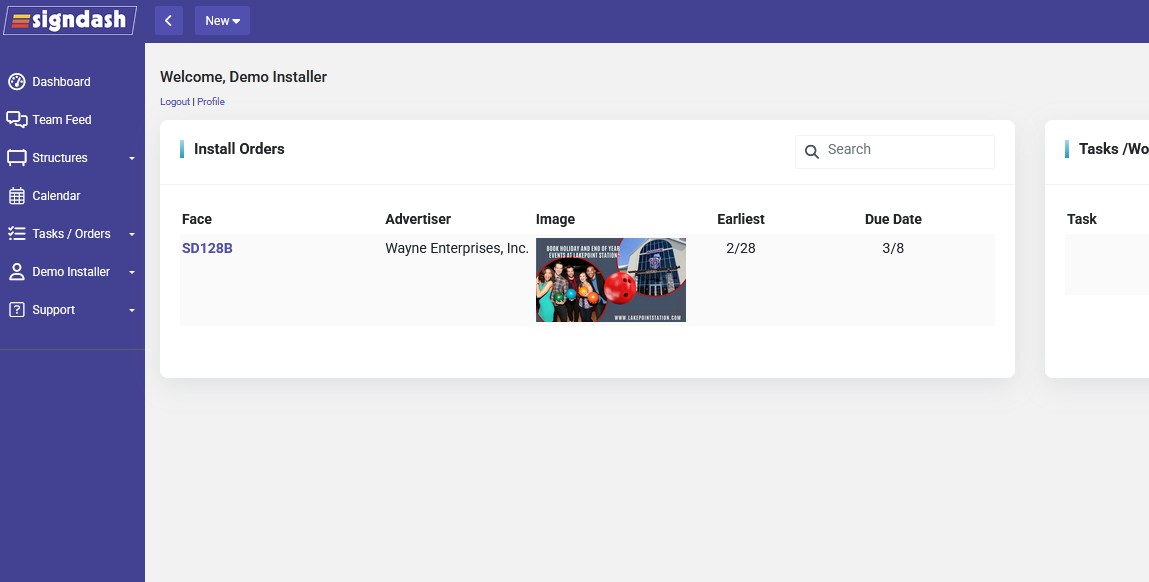Image resolution: width=1149 pixels, height=582 pixels.
Task: Click the Dashboard gauge icon
Action: tap(16, 82)
